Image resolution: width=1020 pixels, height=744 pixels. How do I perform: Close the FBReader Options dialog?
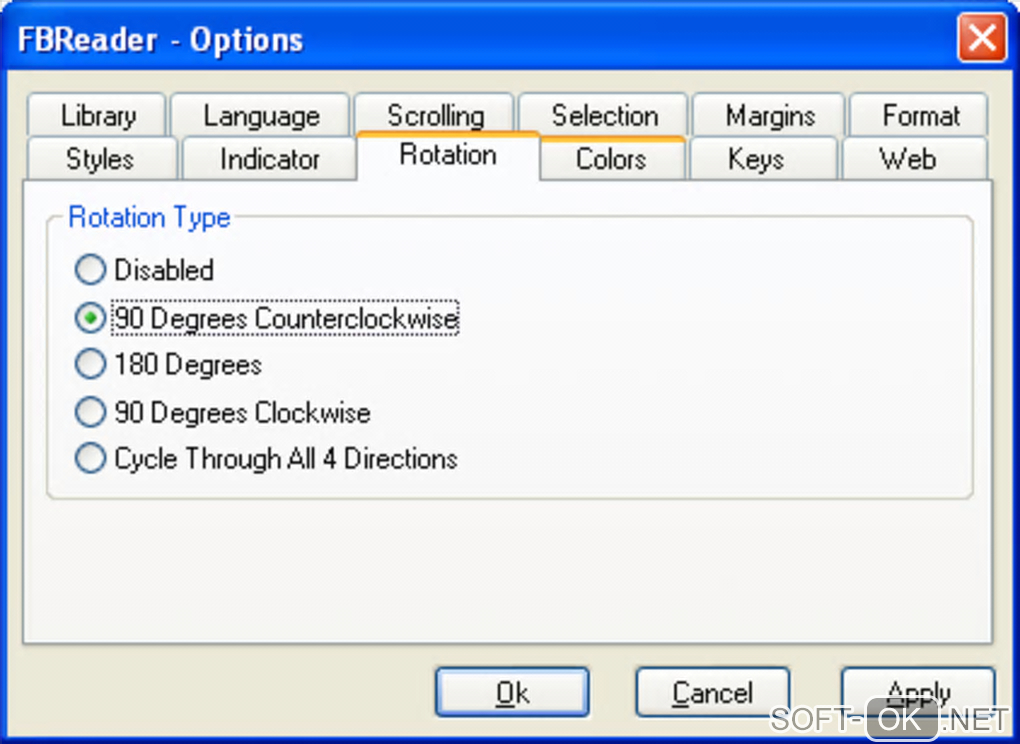click(981, 40)
